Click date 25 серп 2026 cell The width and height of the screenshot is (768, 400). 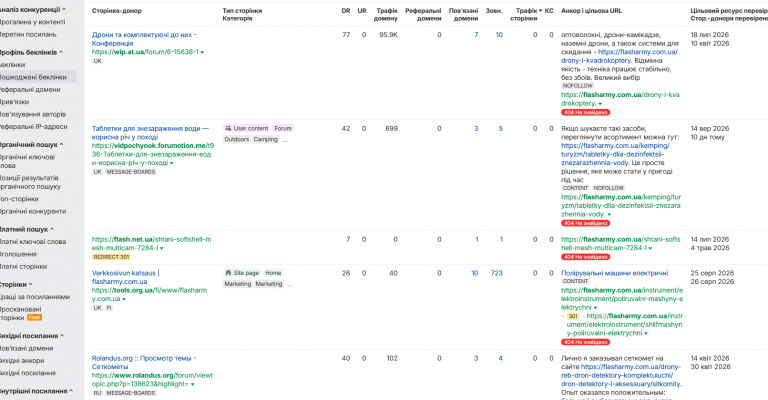(712, 273)
